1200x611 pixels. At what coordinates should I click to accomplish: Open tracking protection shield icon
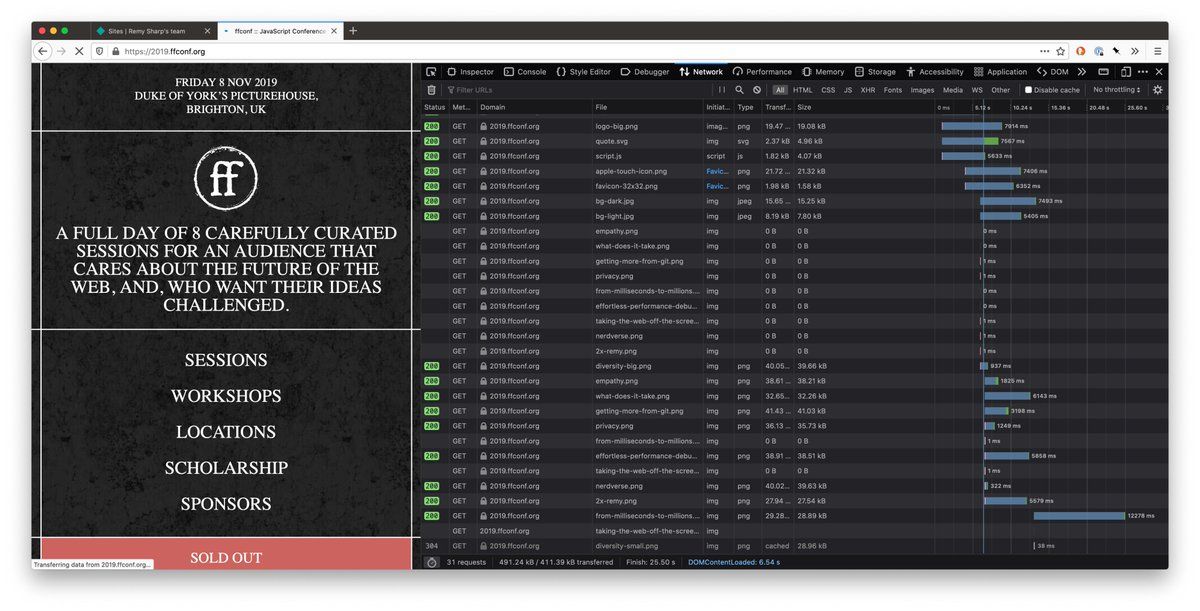[x=99, y=51]
